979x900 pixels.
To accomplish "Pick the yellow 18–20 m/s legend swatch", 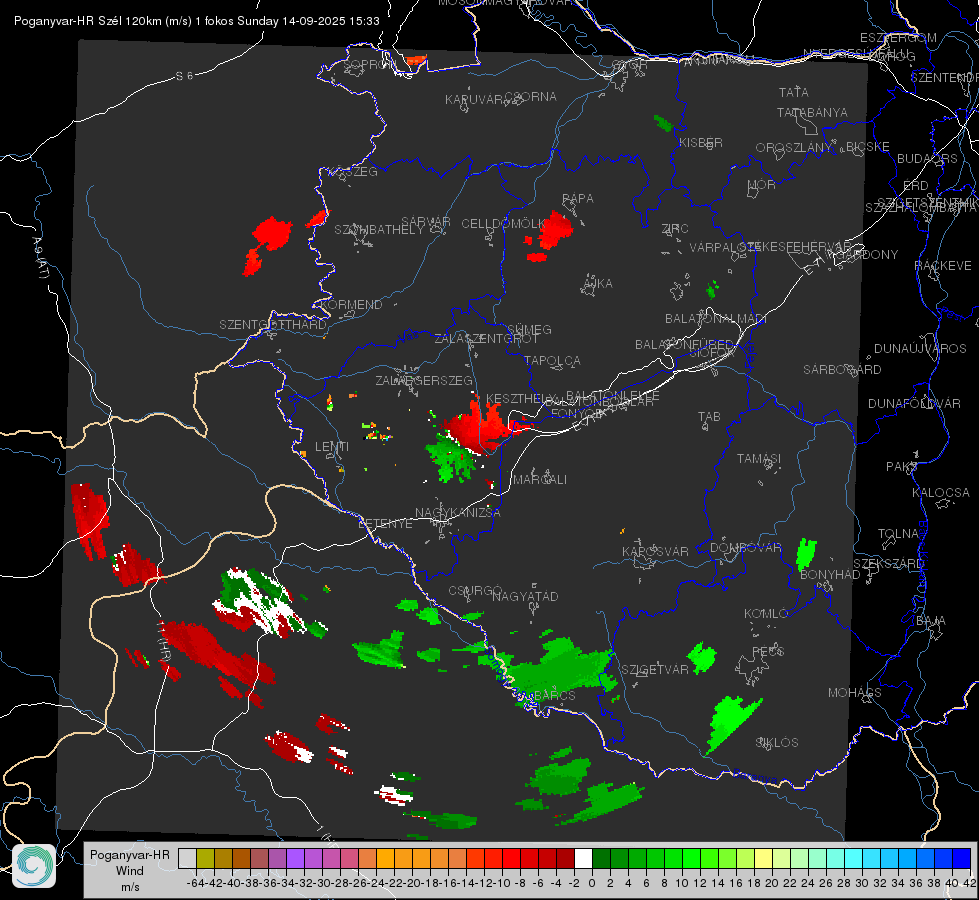I will click(x=763, y=858).
